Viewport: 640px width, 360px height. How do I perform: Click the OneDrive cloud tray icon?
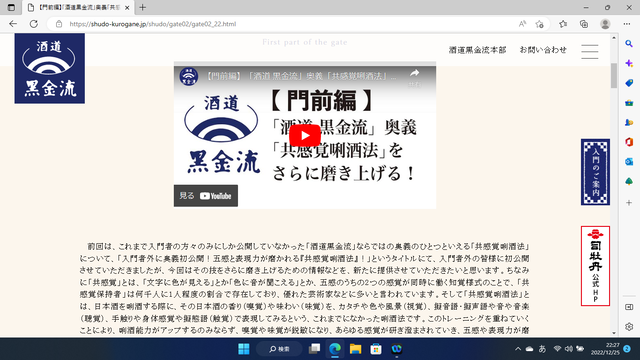pos(529,349)
